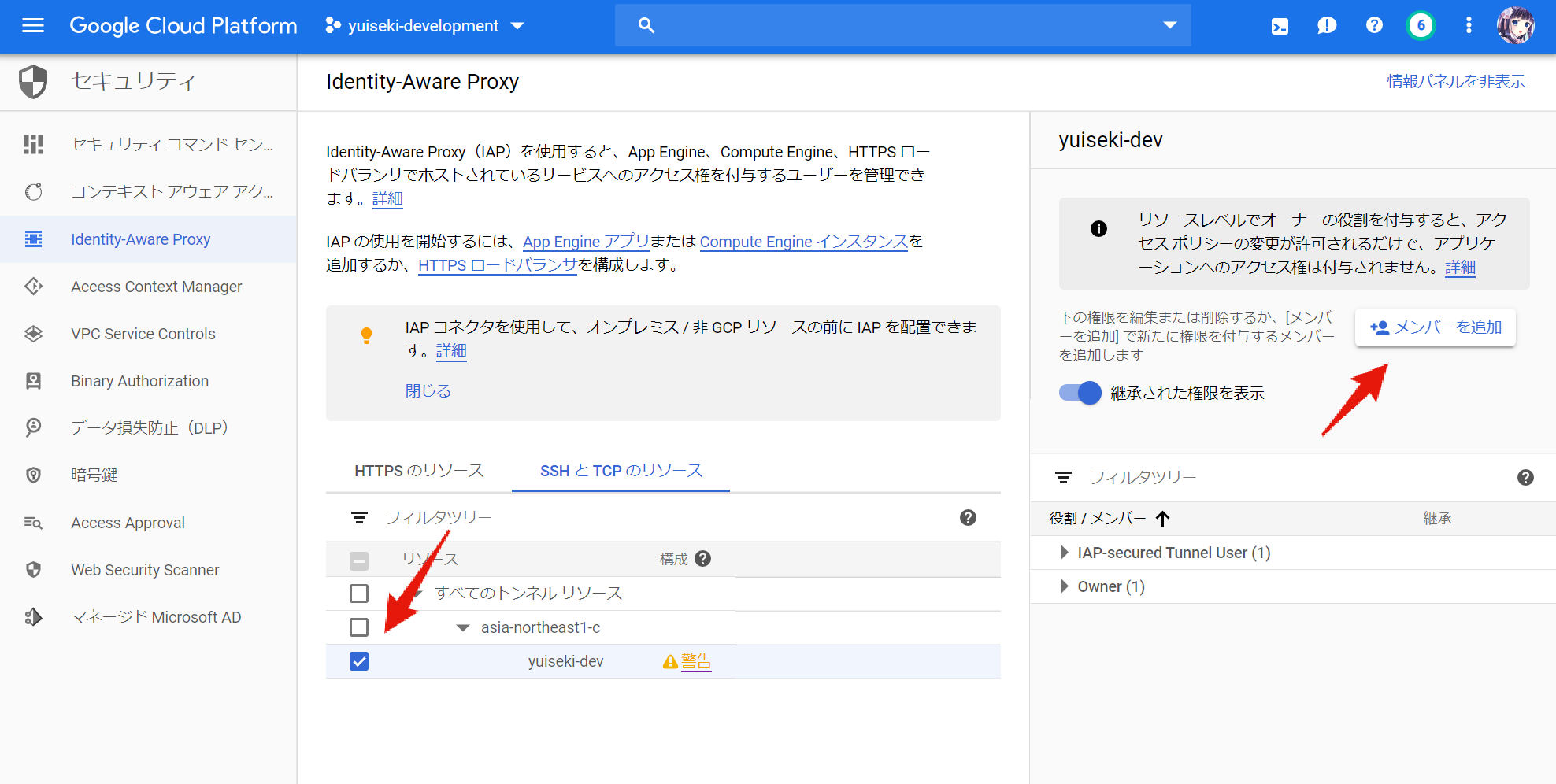Click the Google Cloud Platform logo
The height and width of the screenshot is (784, 1556).
[183, 26]
